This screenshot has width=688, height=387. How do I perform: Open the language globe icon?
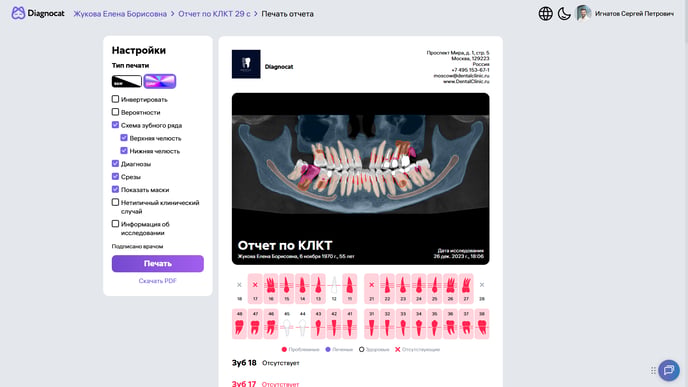point(545,14)
